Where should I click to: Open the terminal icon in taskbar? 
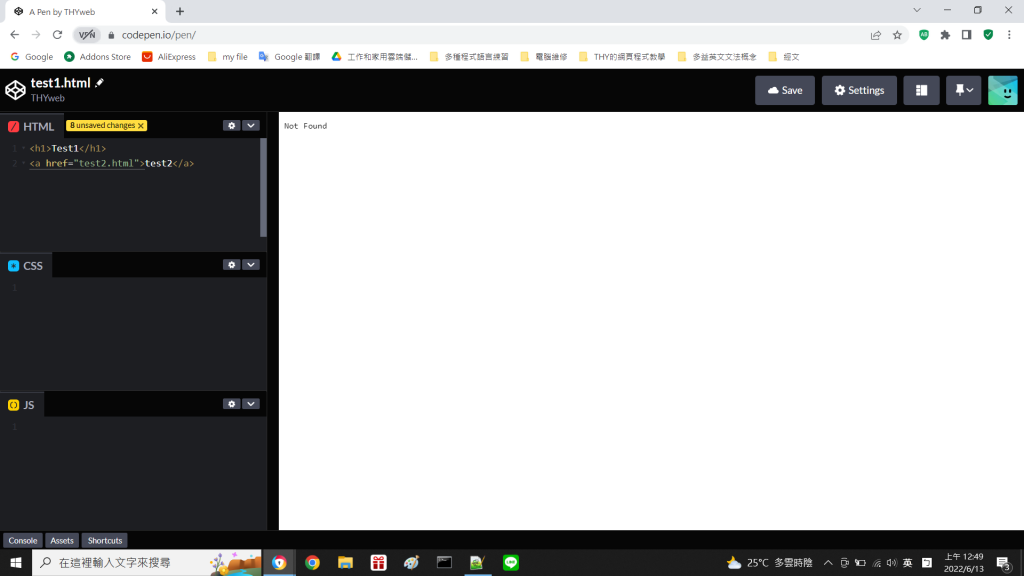(444, 562)
